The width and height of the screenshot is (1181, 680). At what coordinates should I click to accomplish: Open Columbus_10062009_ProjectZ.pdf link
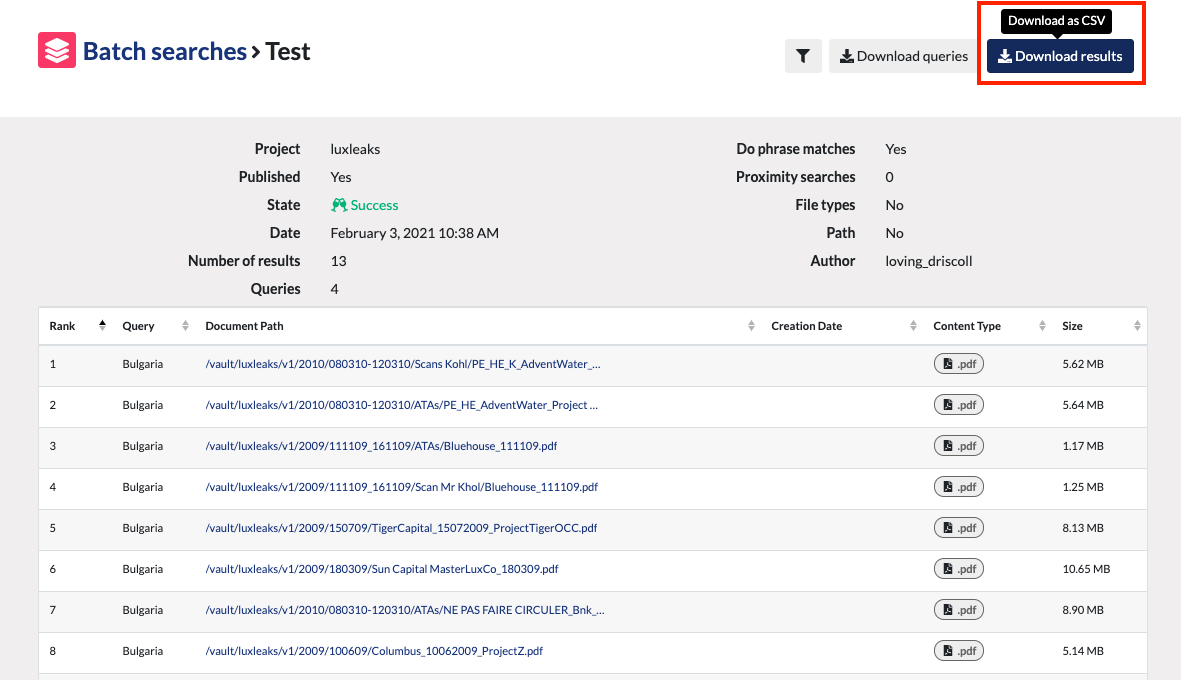click(x=374, y=651)
